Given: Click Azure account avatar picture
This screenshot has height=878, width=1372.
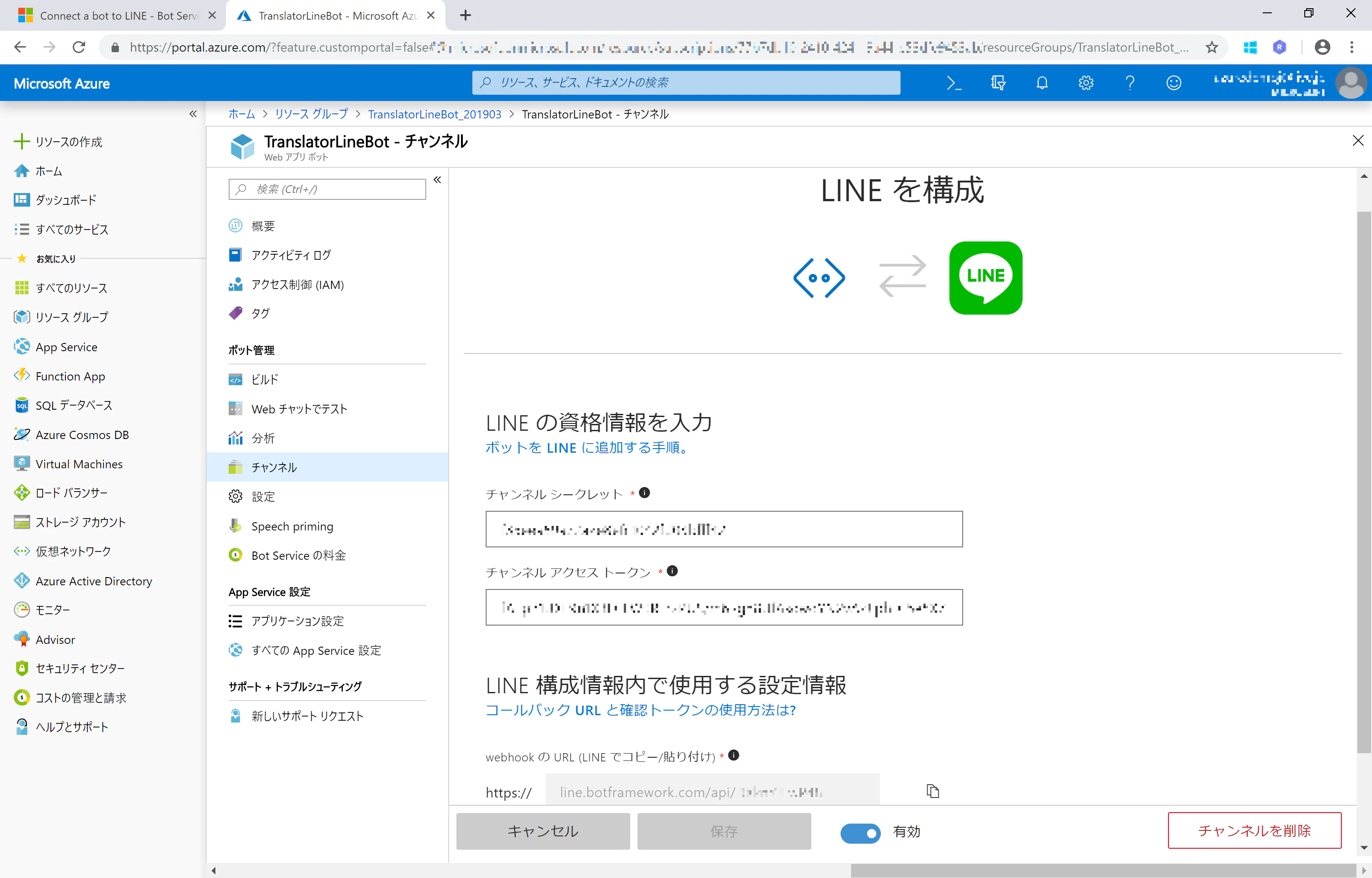Looking at the screenshot, I should (1351, 83).
